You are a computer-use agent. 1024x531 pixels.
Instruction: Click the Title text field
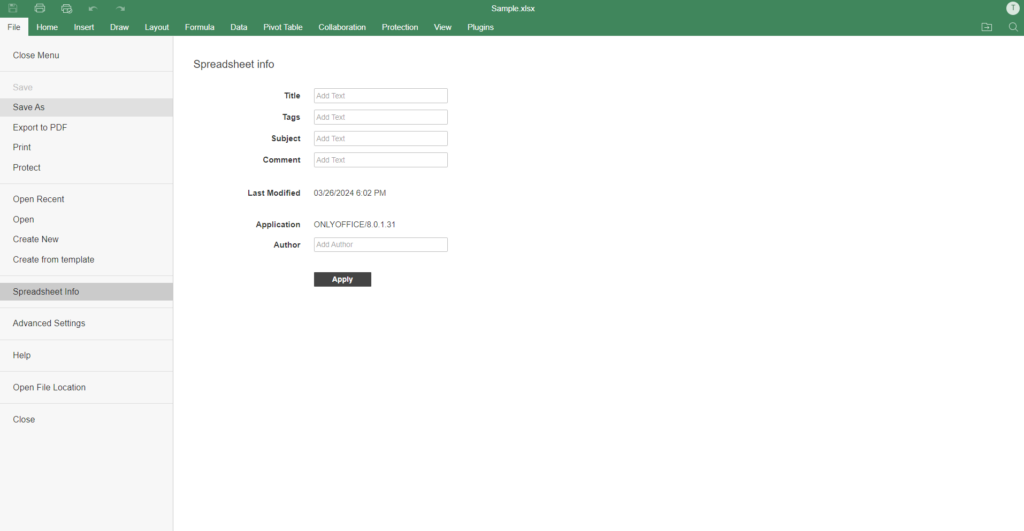(x=380, y=96)
